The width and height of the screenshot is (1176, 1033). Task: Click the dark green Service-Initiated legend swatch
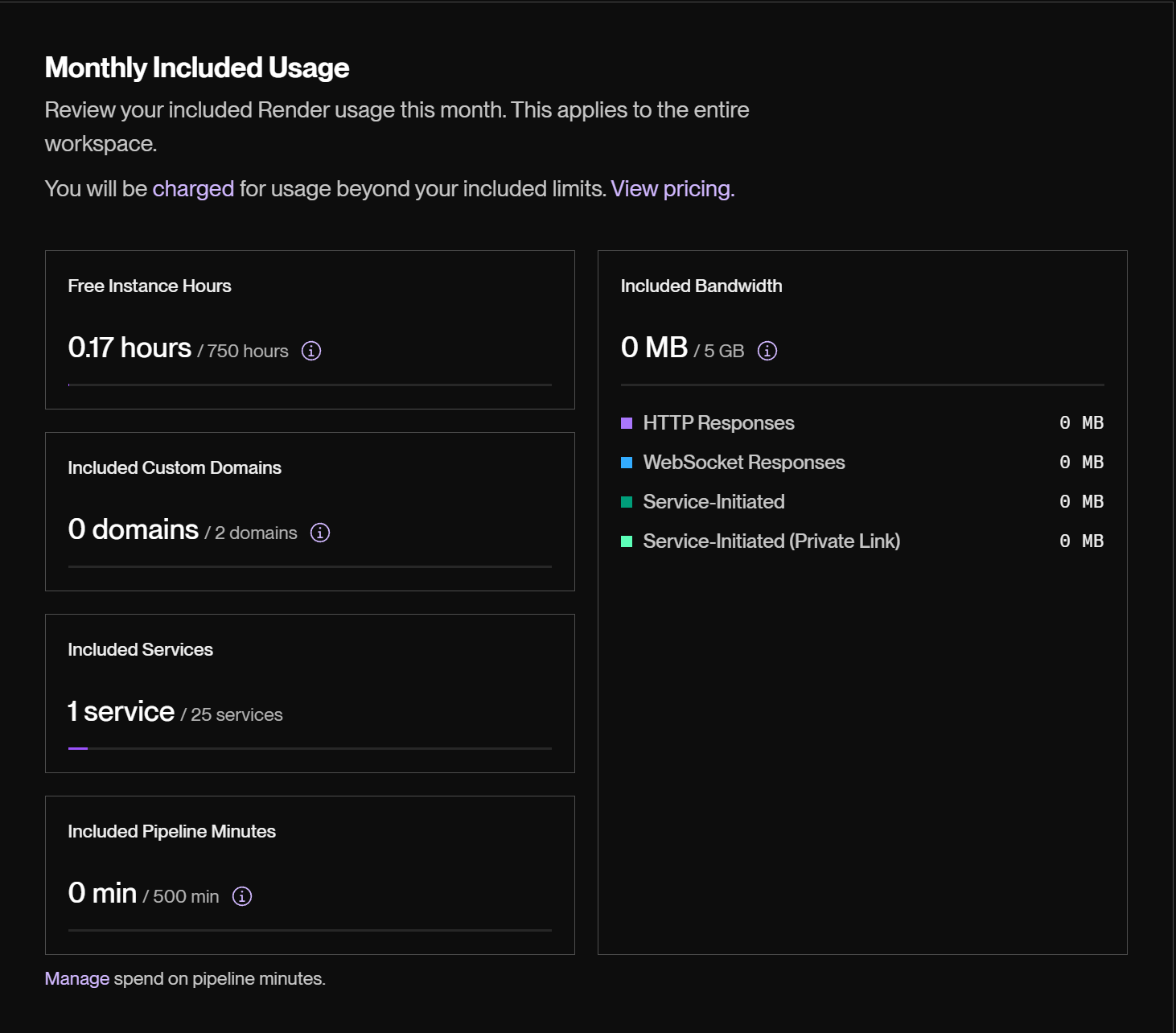(627, 502)
